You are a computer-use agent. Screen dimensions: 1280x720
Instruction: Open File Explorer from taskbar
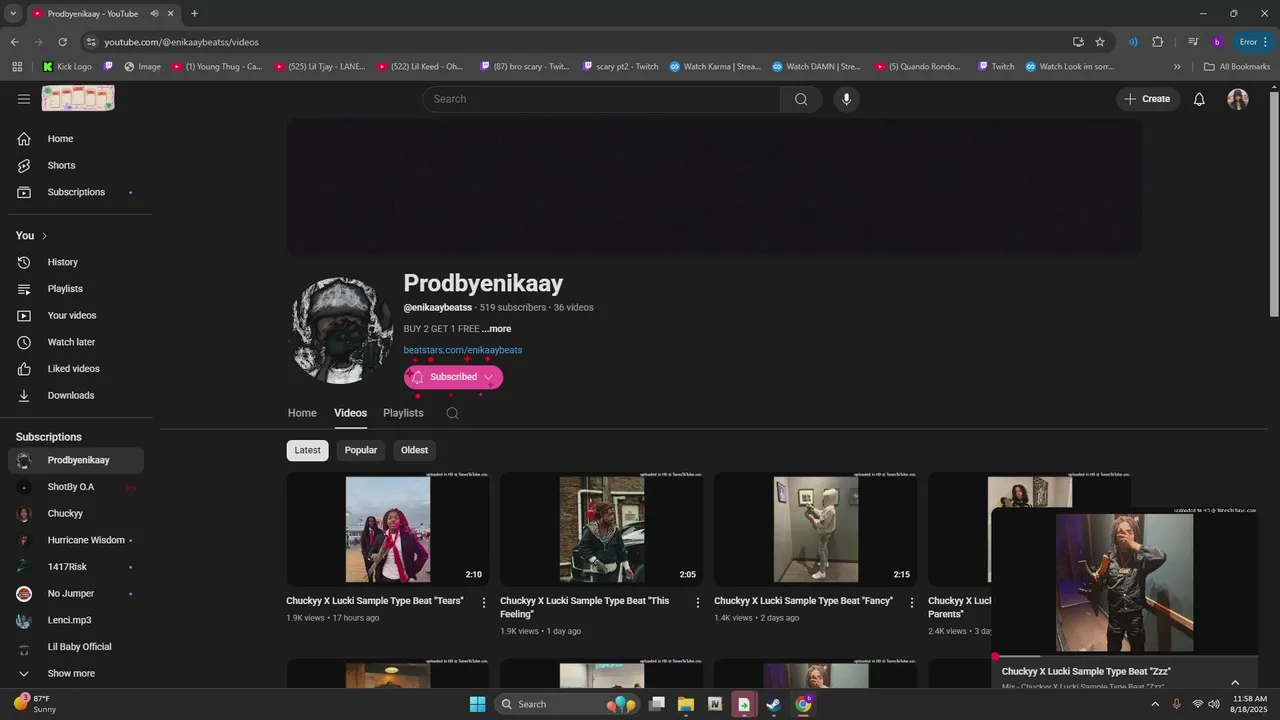point(686,704)
